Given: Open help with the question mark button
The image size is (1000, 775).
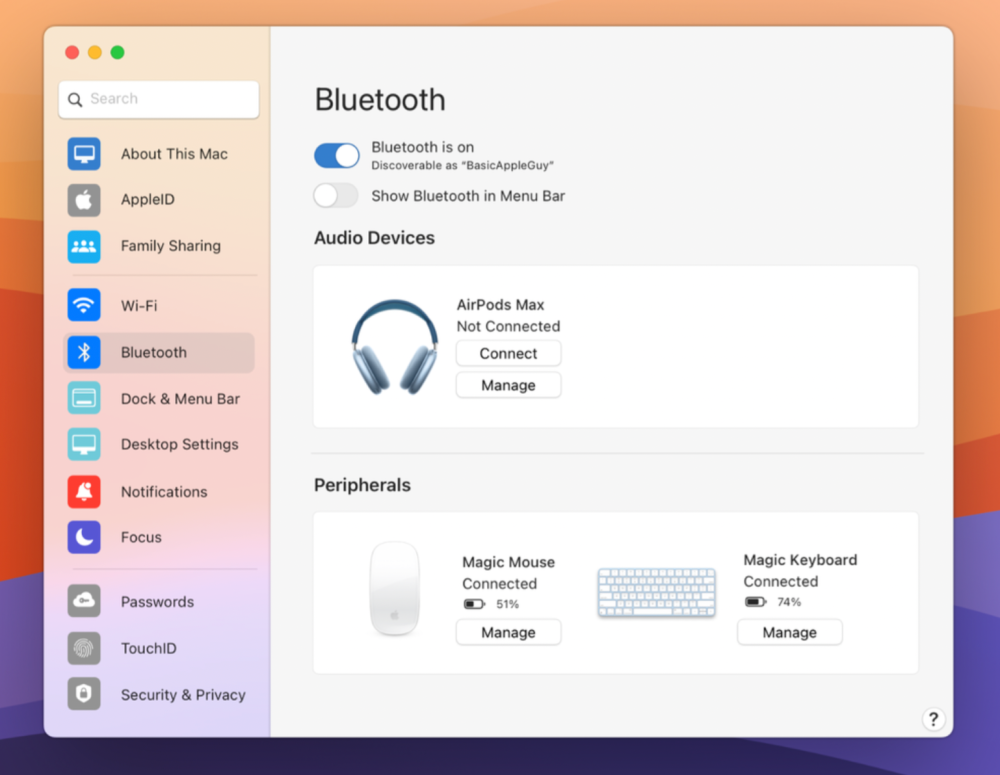Looking at the screenshot, I should click(x=933, y=719).
